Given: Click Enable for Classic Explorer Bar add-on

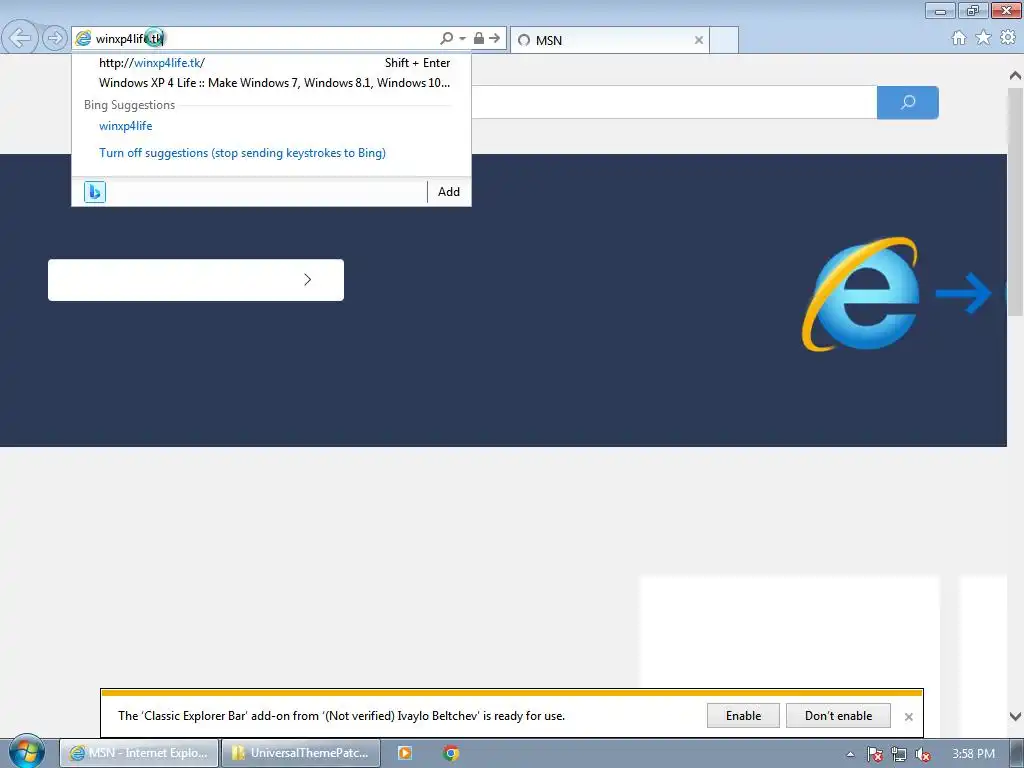Looking at the screenshot, I should [x=743, y=716].
